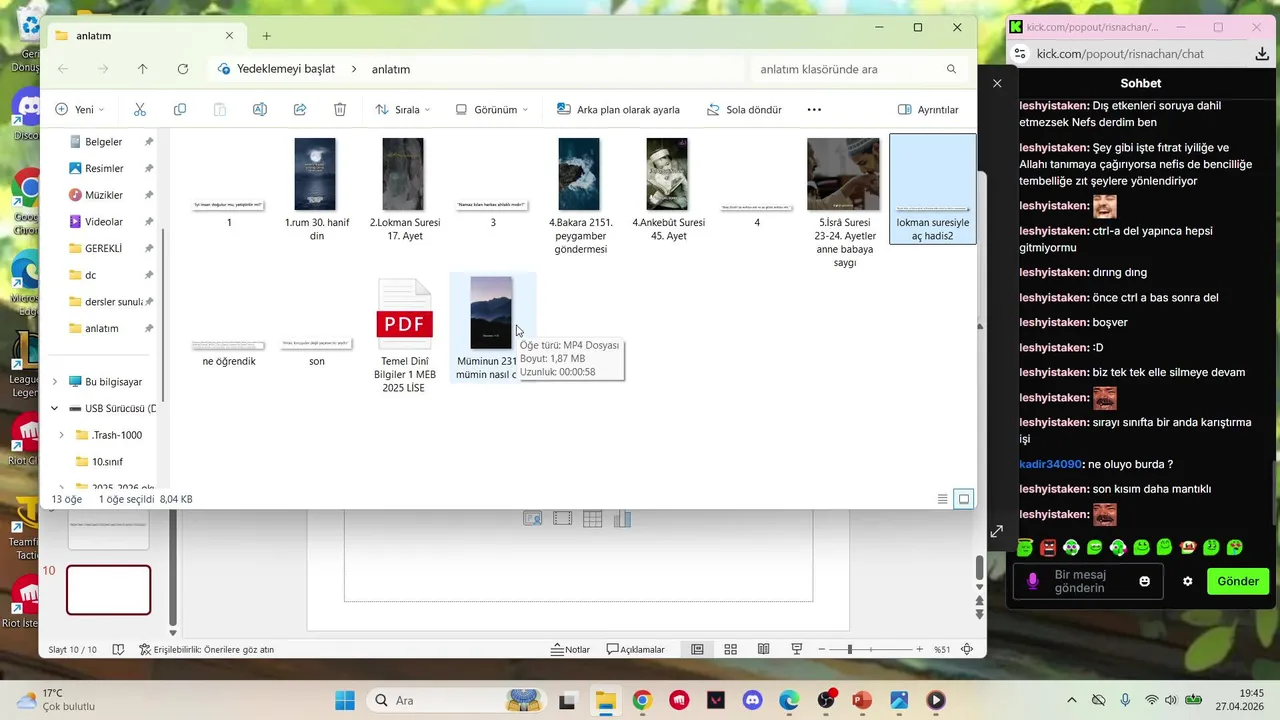The height and width of the screenshot is (720, 1280).
Task: Click Sola döndür rotate left button
Action: pos(744,110)
